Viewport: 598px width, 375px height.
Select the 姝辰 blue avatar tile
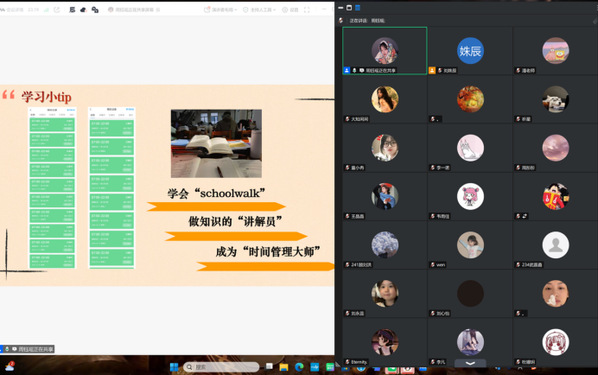(x=470, y=51)
